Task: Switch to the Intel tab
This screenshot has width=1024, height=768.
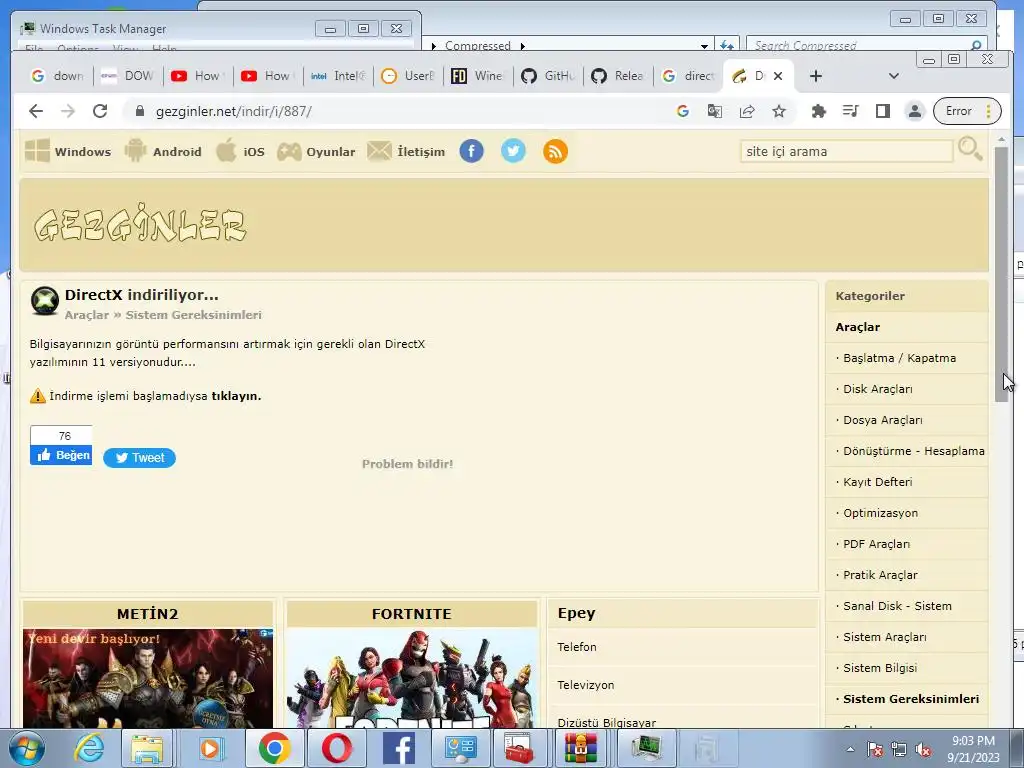Action: [338, 76]
